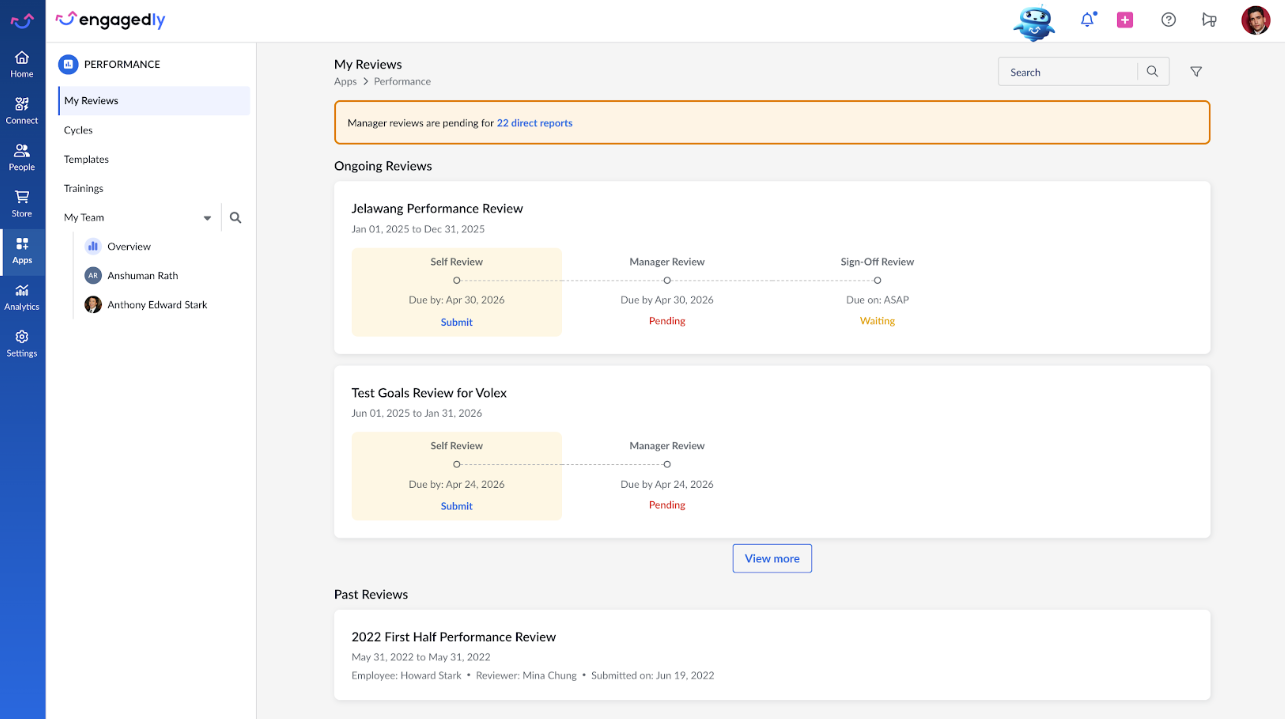Click the Waiting status text

pos(877,321)
